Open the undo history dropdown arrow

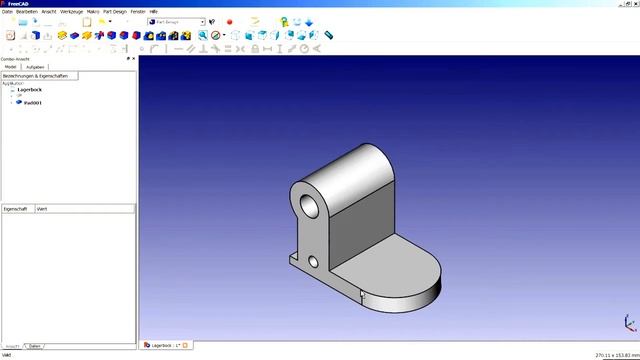(110, 21)
